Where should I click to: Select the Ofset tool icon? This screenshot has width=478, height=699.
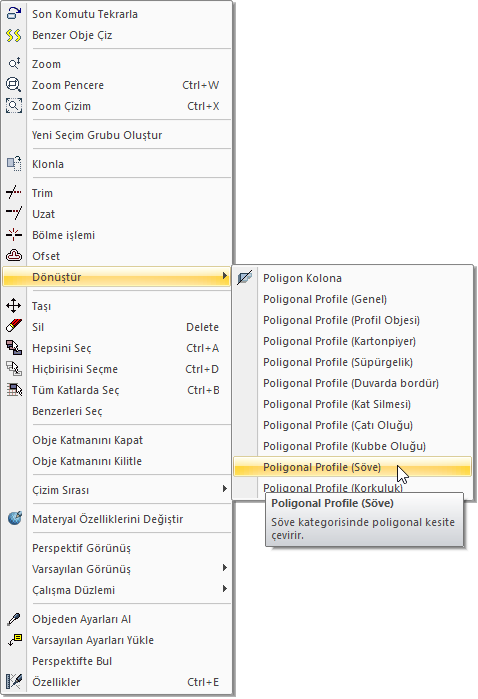(14, 255)
